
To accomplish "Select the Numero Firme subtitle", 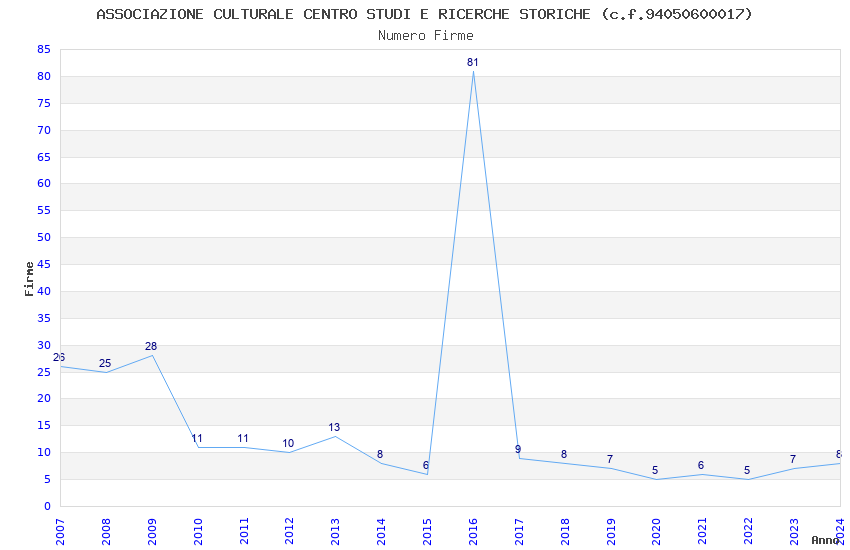I will point(426,36).
